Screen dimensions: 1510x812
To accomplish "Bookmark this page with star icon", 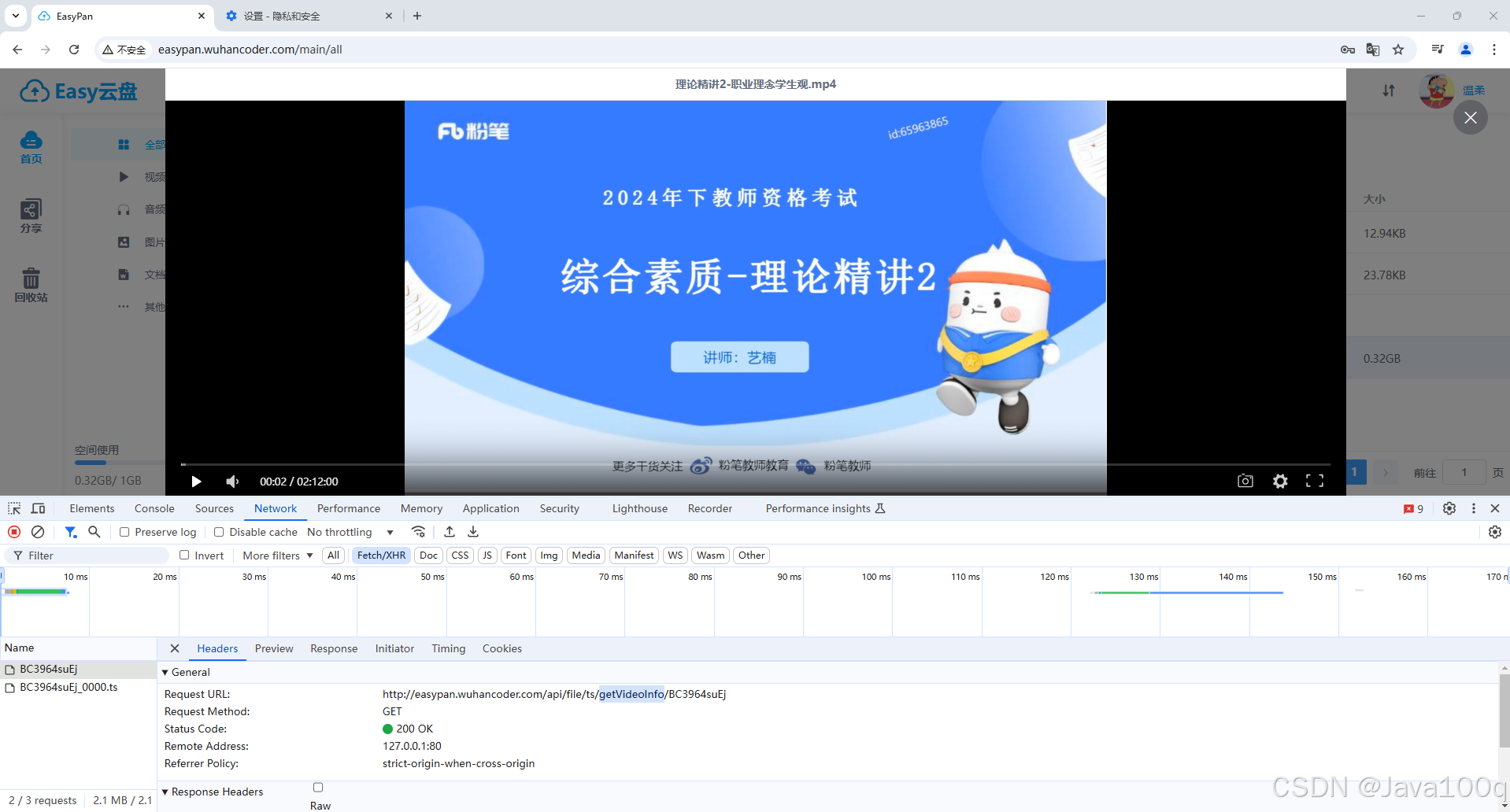I will [x=1398, y=50].
